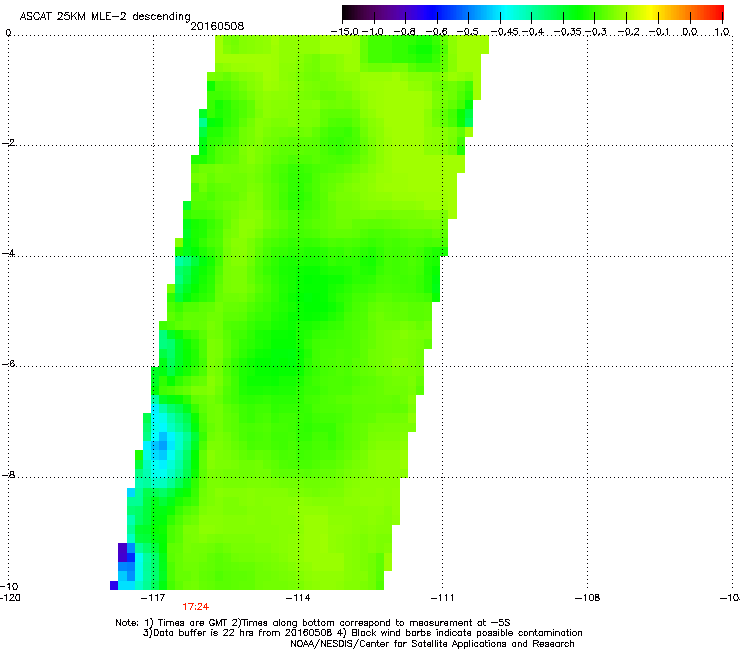The height and width of the screenshot is (650, 740).
Task: Click the "1.0" color scale label
Action: [722, 32]
